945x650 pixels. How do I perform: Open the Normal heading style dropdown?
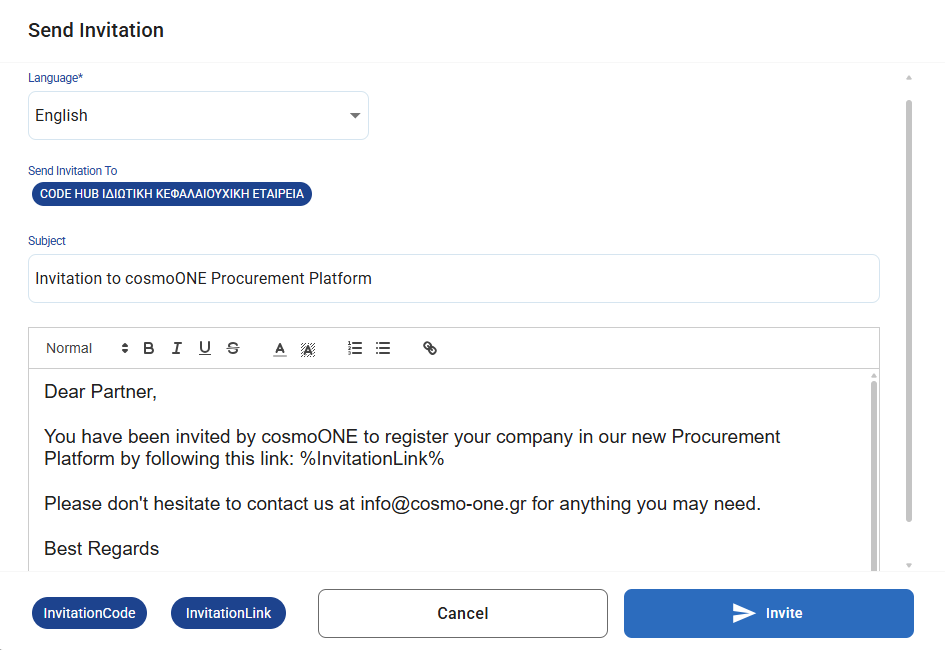[x=88, y=348]
